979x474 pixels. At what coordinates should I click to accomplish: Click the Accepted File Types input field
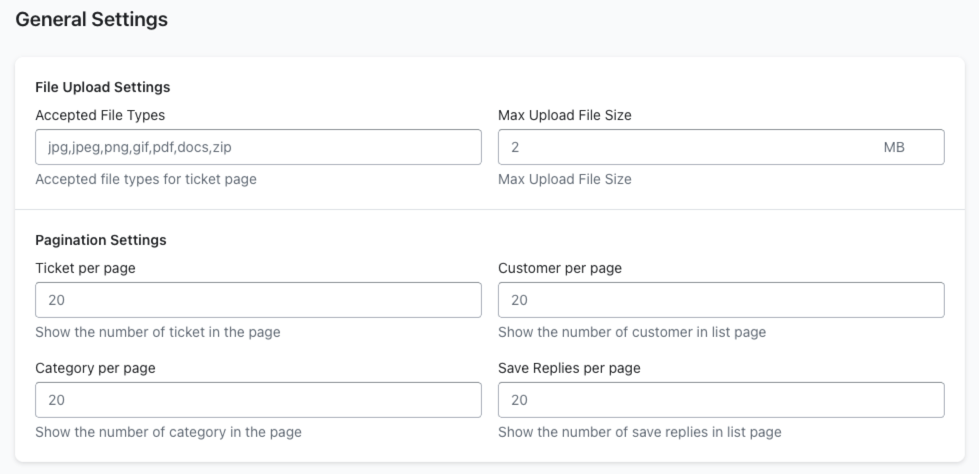click(258, 148)
